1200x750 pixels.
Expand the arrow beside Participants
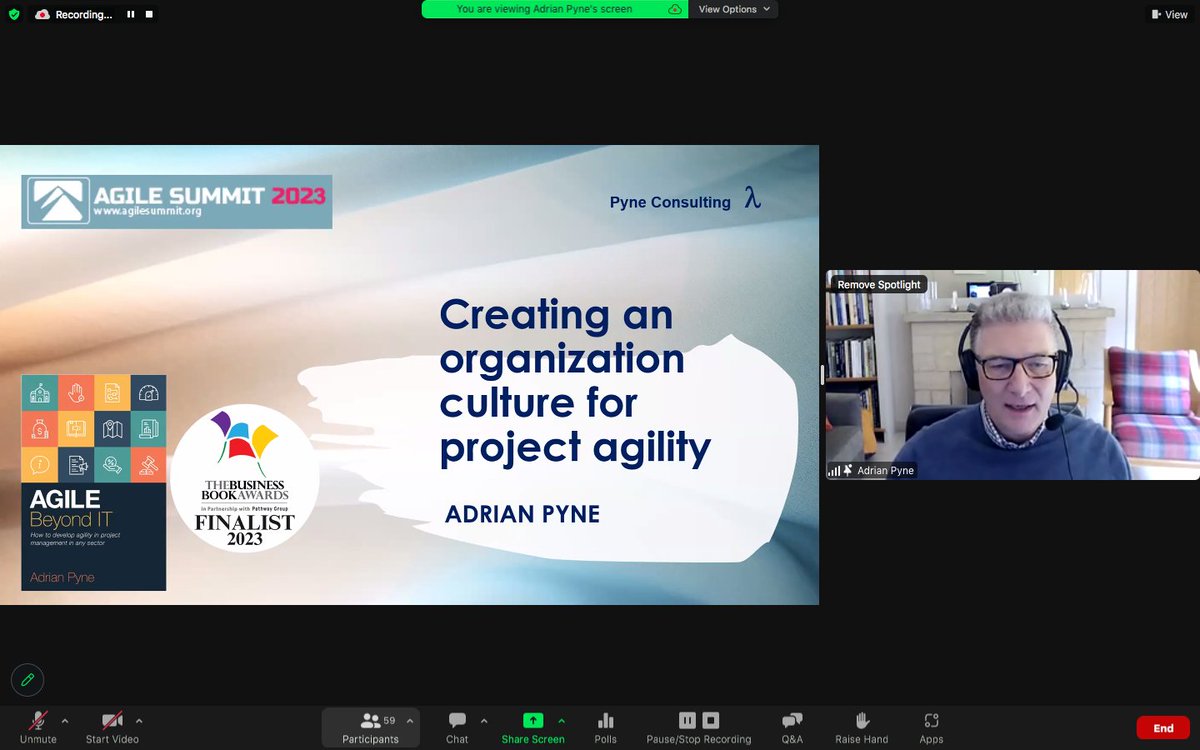point(410,720)
